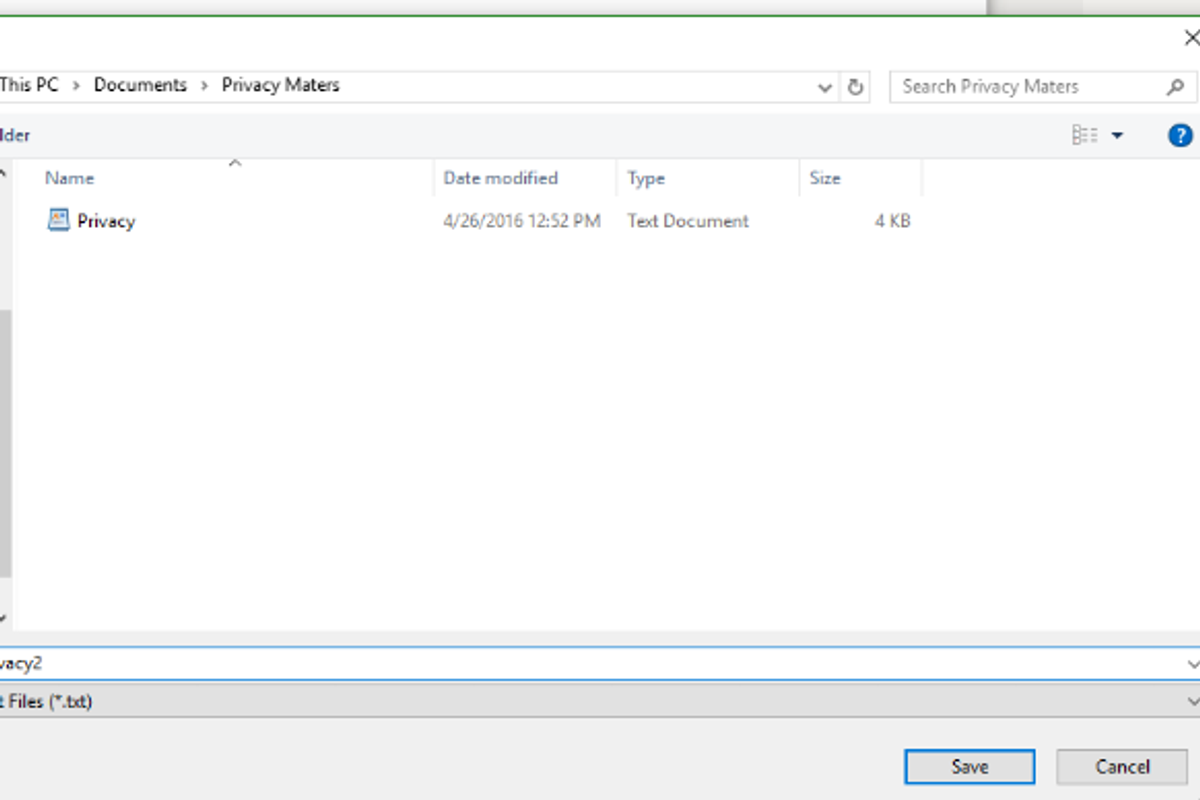The width and height of the screenshot is (1200, 800).
Task: Click the Text Document type cell
Action: pyautogui.click(x=688, y=221)
